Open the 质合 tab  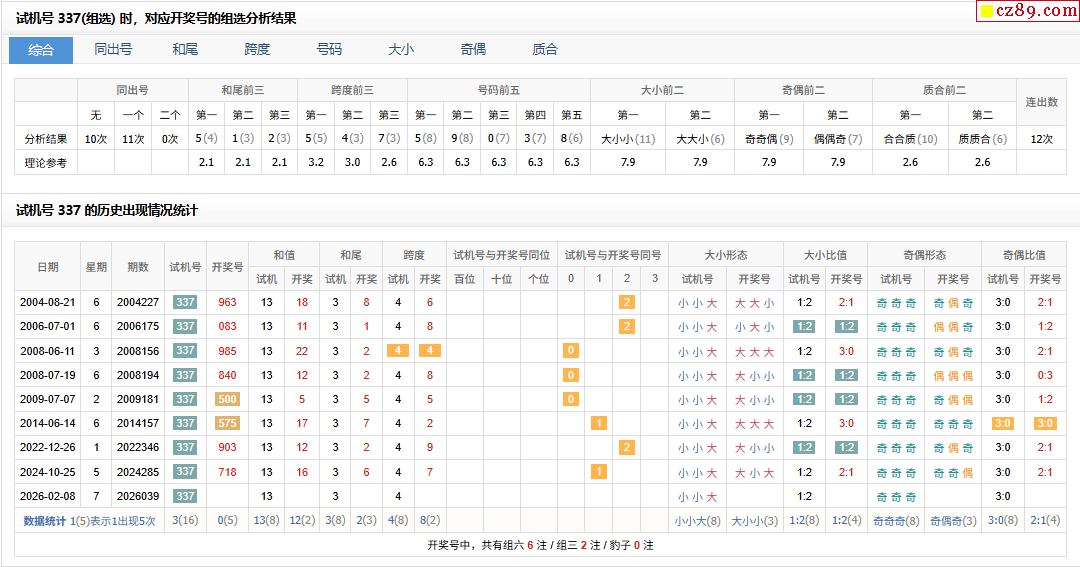pyautogui.click(x=545, y=50)
